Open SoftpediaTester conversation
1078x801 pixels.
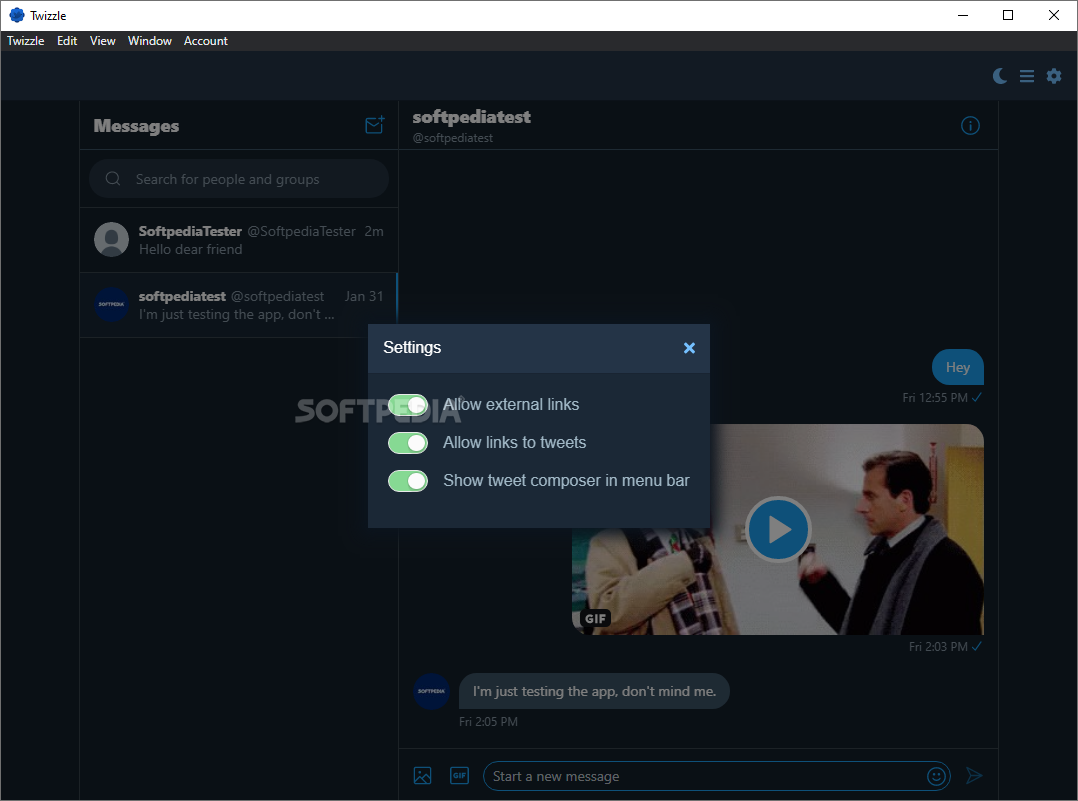click(239, 240)
